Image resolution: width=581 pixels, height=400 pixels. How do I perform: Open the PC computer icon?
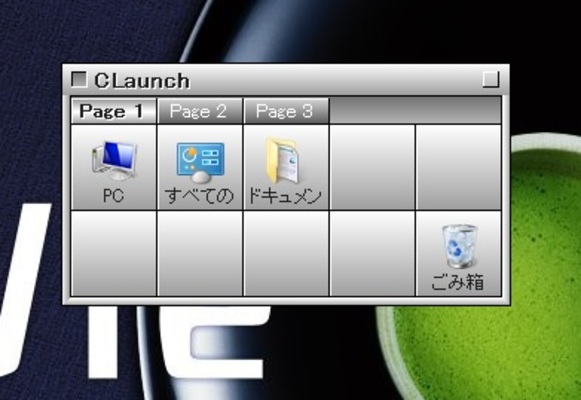coord(114,168)
